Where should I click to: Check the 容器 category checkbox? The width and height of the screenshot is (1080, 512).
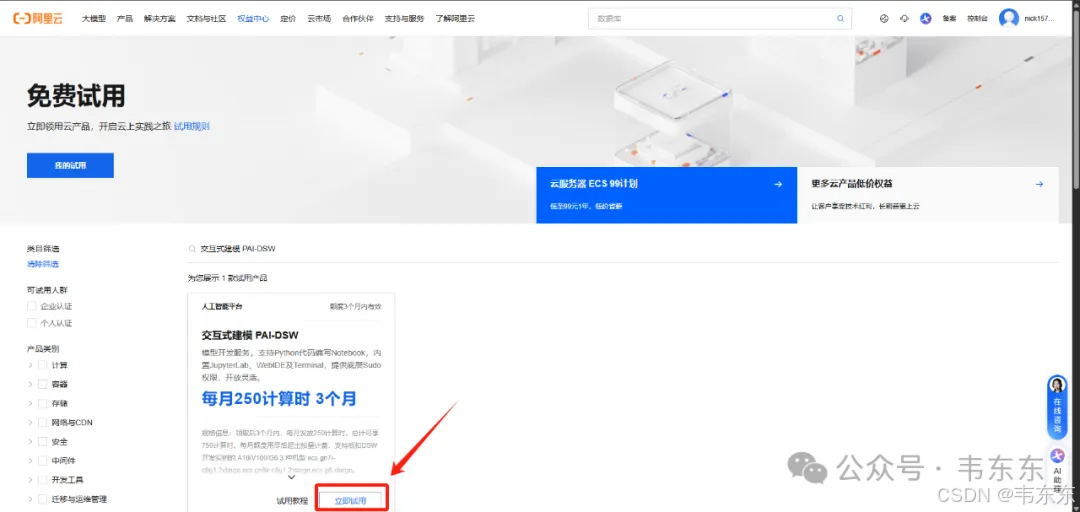tap(43, 384)
